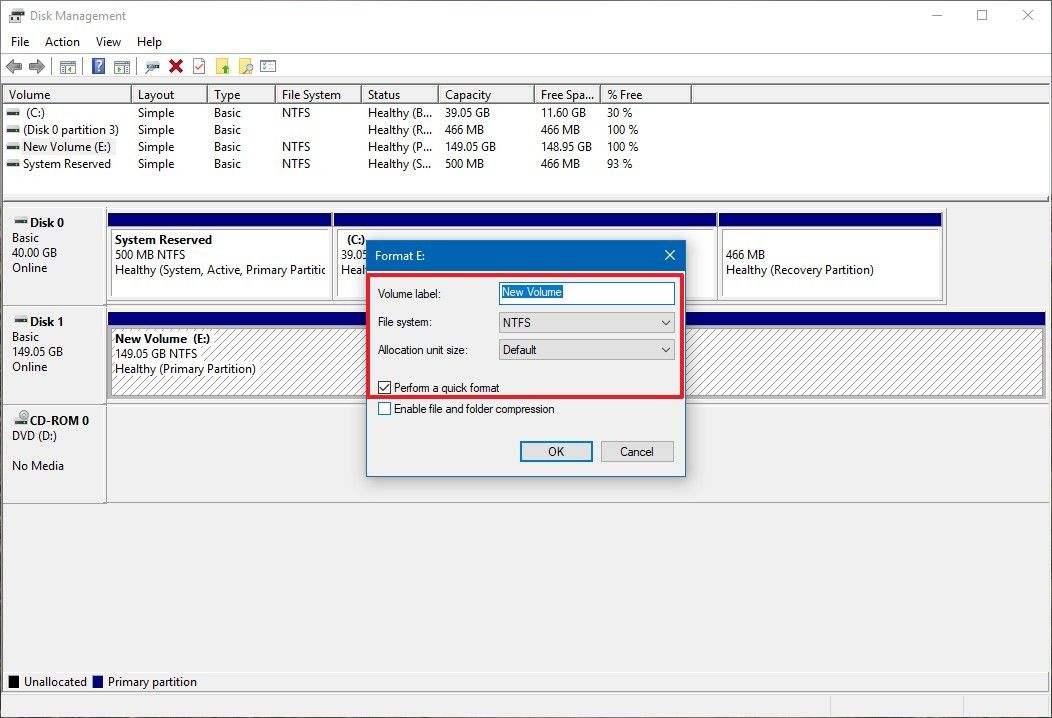
Task: Click the Forward navigation arrow icon
Action: tap(37, 66)
